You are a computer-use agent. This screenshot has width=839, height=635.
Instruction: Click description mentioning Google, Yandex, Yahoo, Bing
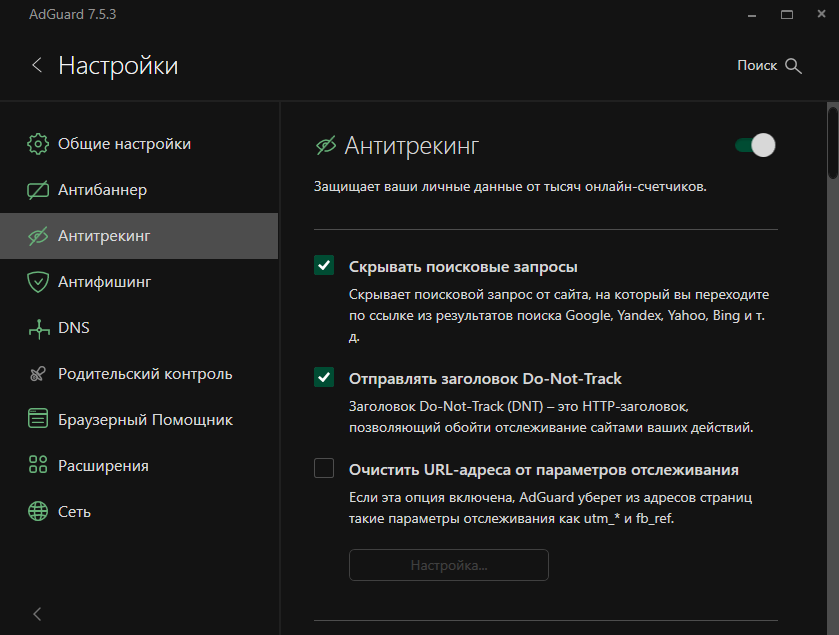tap(559, 316)
